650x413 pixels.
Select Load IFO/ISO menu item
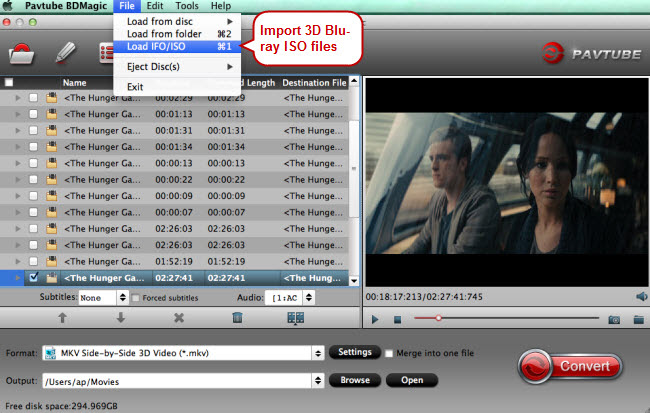click(177, 46)
